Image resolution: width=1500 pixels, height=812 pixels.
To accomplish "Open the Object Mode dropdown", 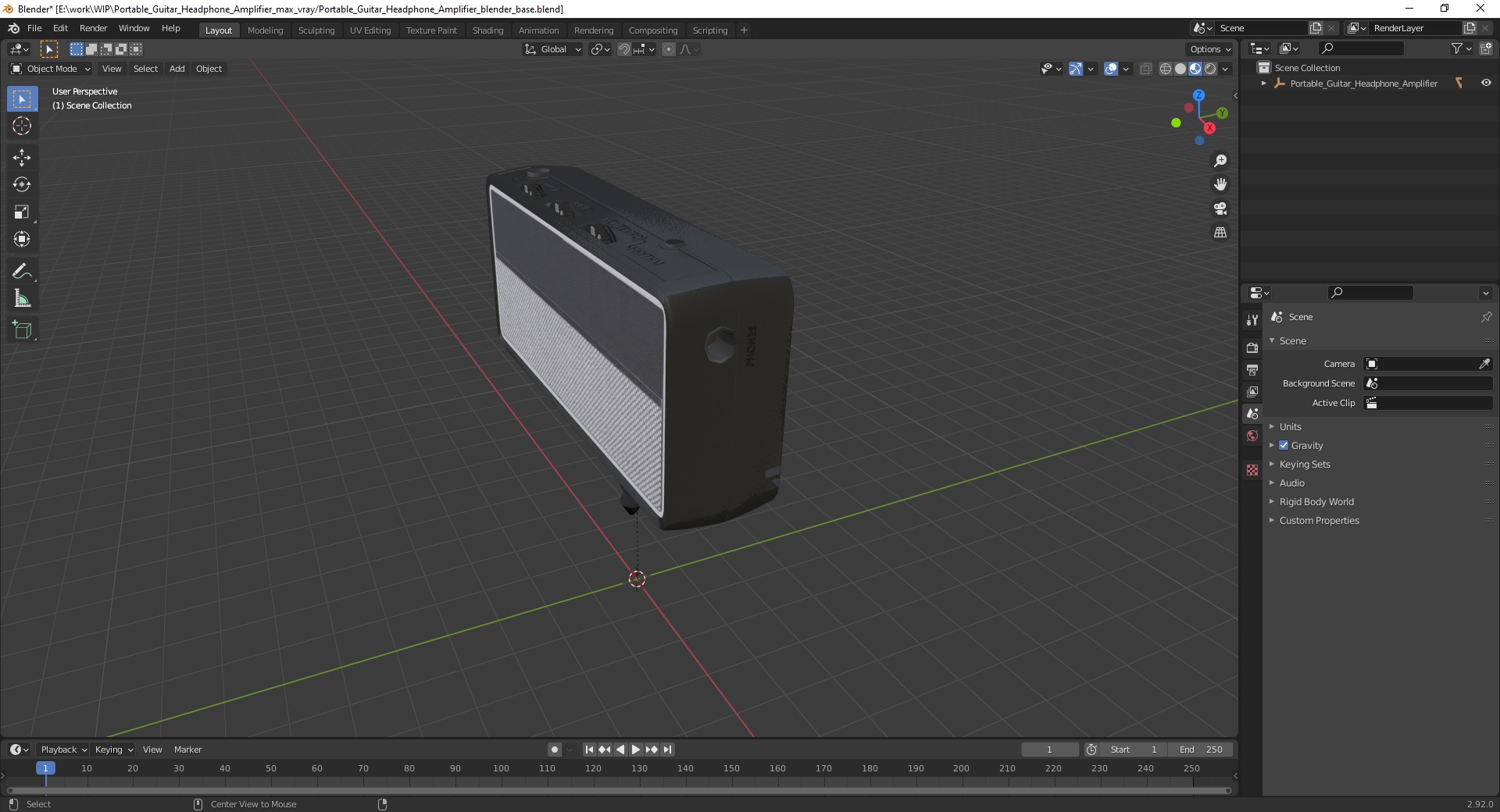I will click(51, 69).
